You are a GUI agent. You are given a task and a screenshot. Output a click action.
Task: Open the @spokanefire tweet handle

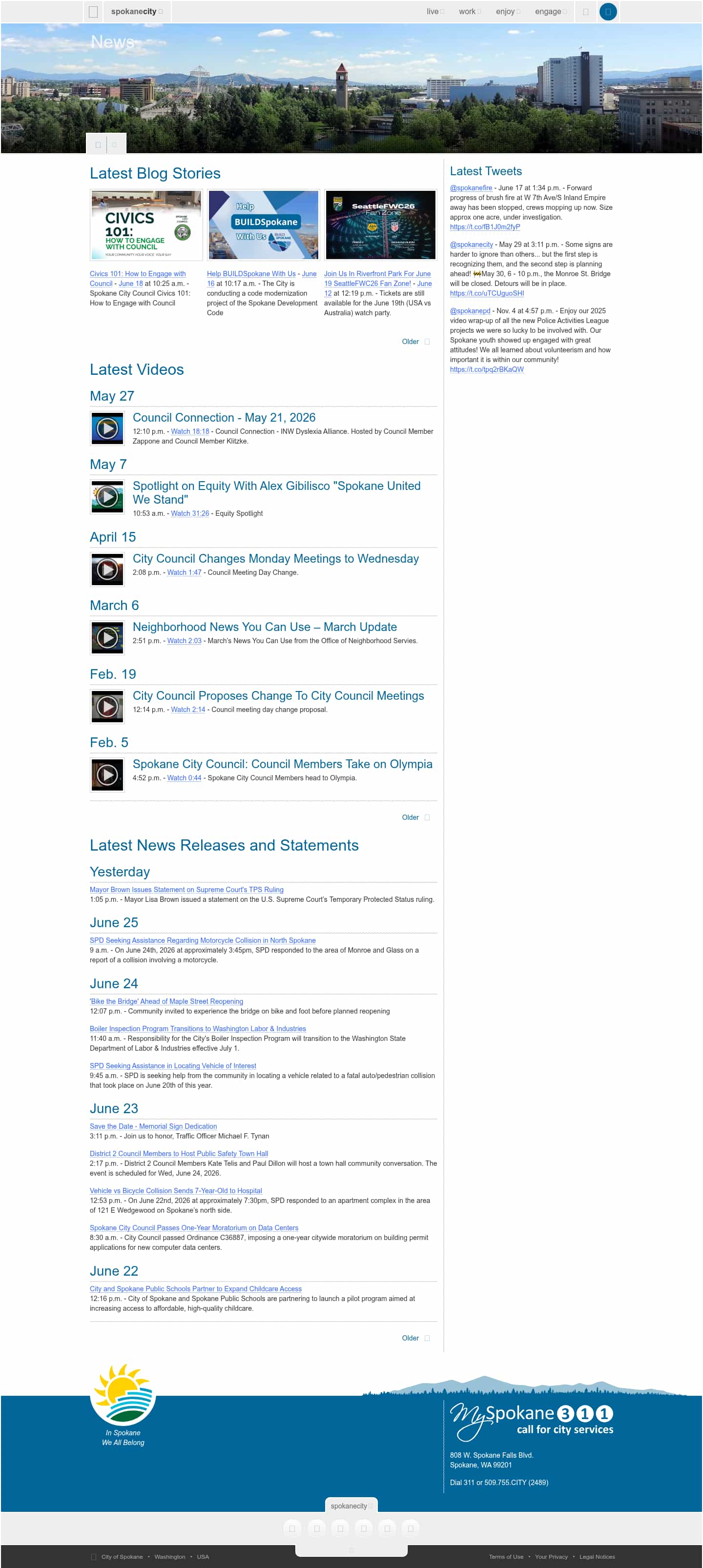pos(471,187)
